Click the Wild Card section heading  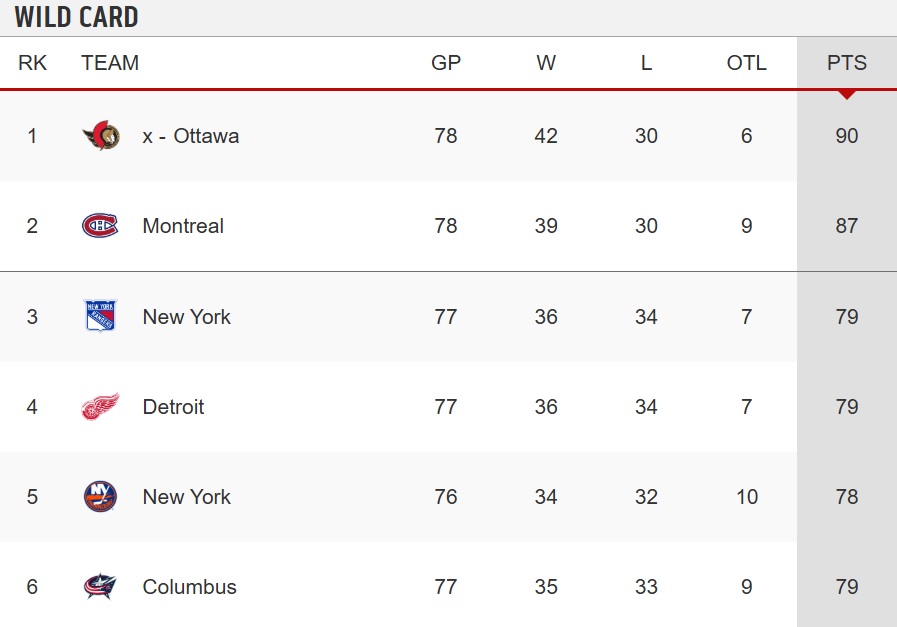coord(77,17)
